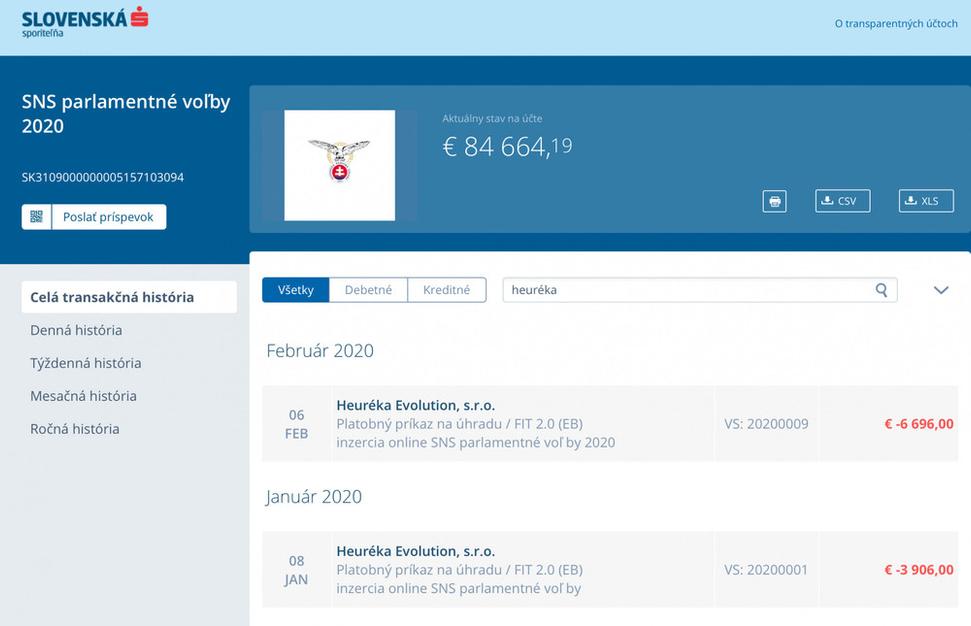This screenshot has height=626, width=971.
Task: Click the Január 2020 heading
Action: (314, 497)
